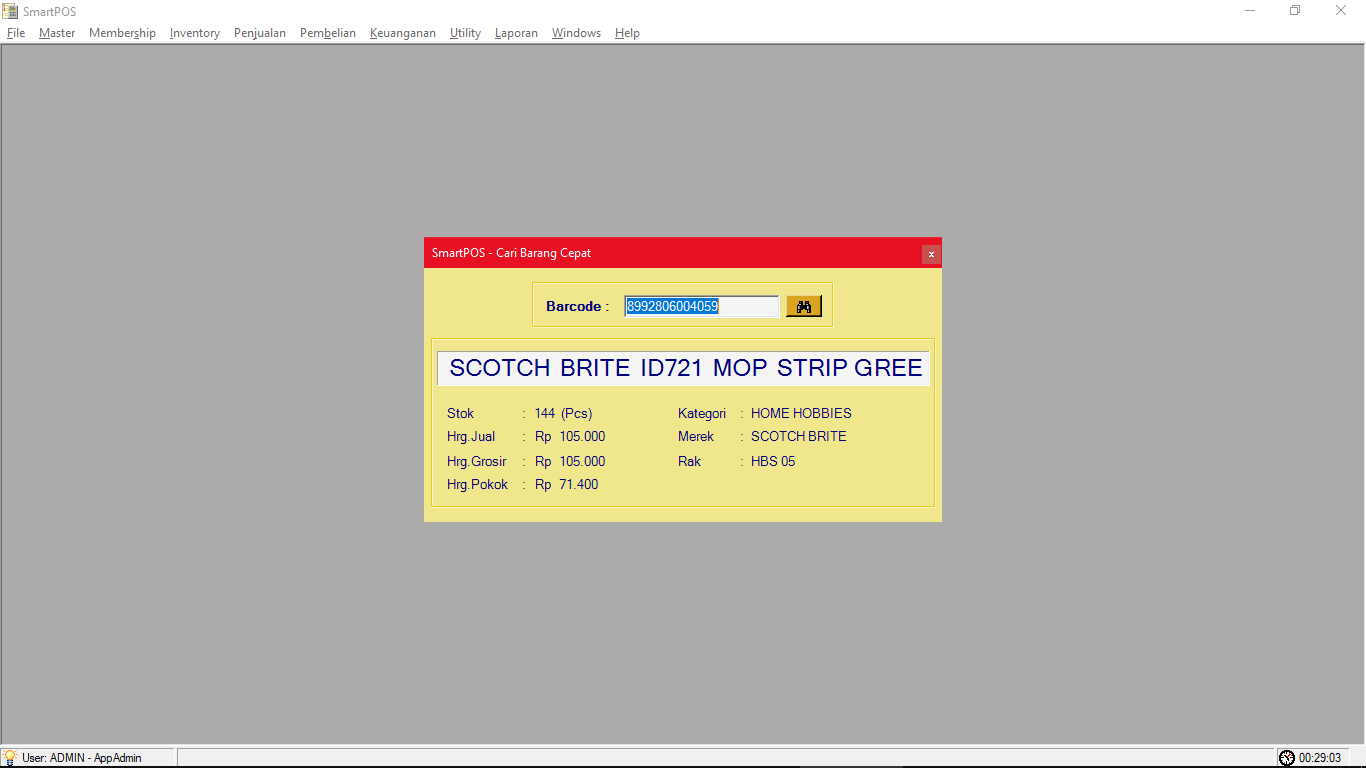Image resolution: width=1366 pixels, height=768 pixels.
Task: Close the SmartPOS main window
Action: coord(1341,11)
